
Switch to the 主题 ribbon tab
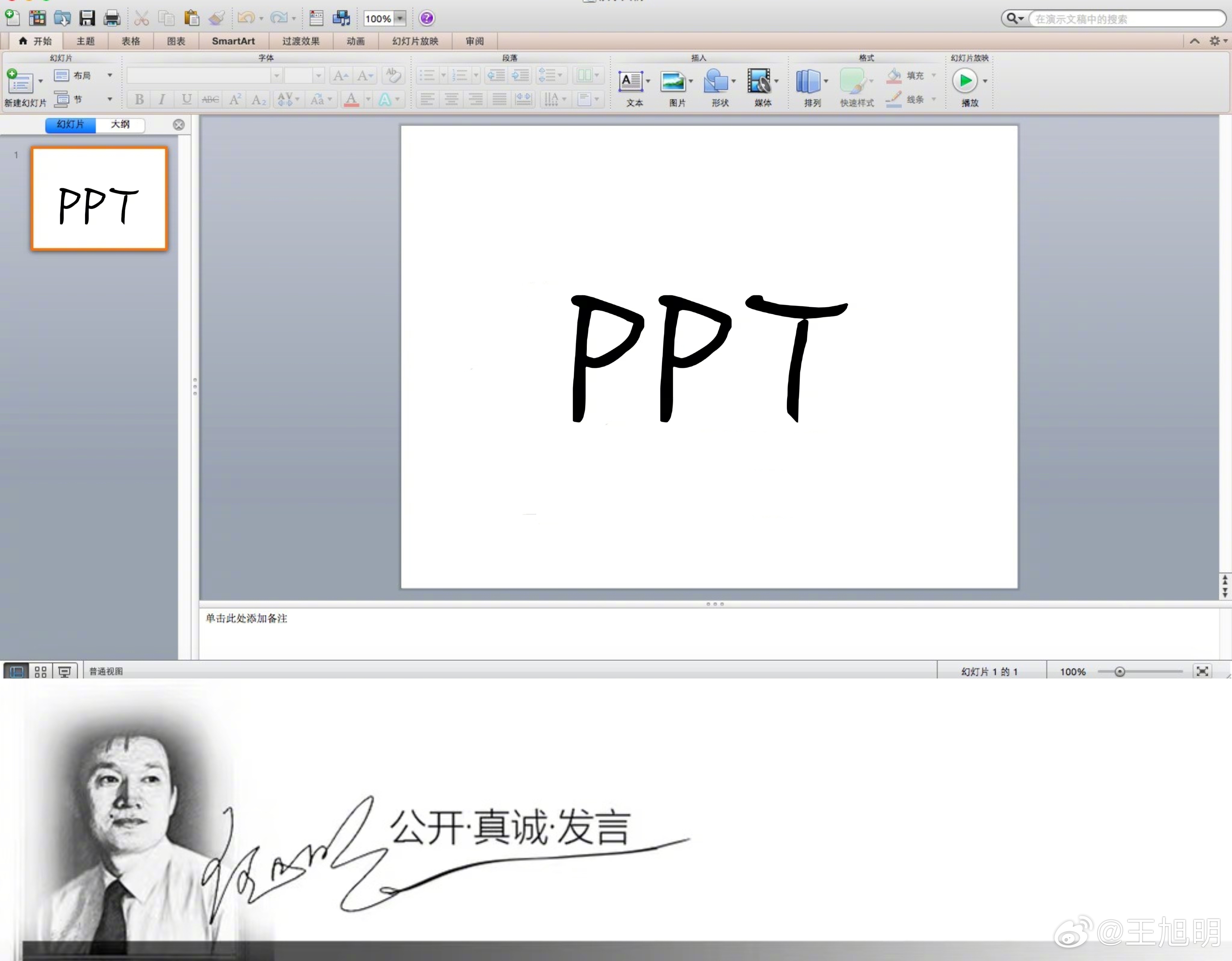click(x=85, y=41)
